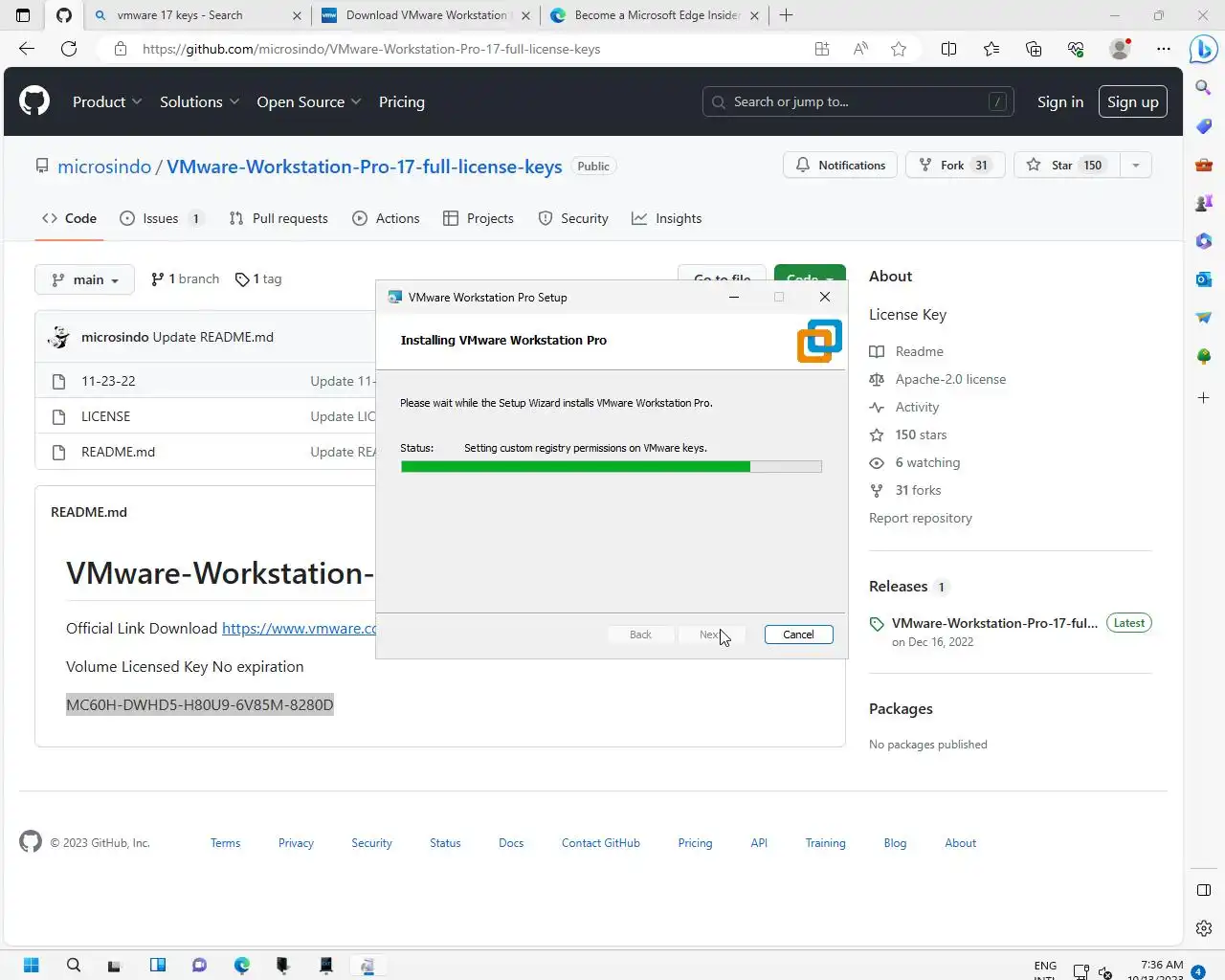Expand the Product menu in GitHub header
Viewport: 1225px width, 980px height.
point(107,101)
